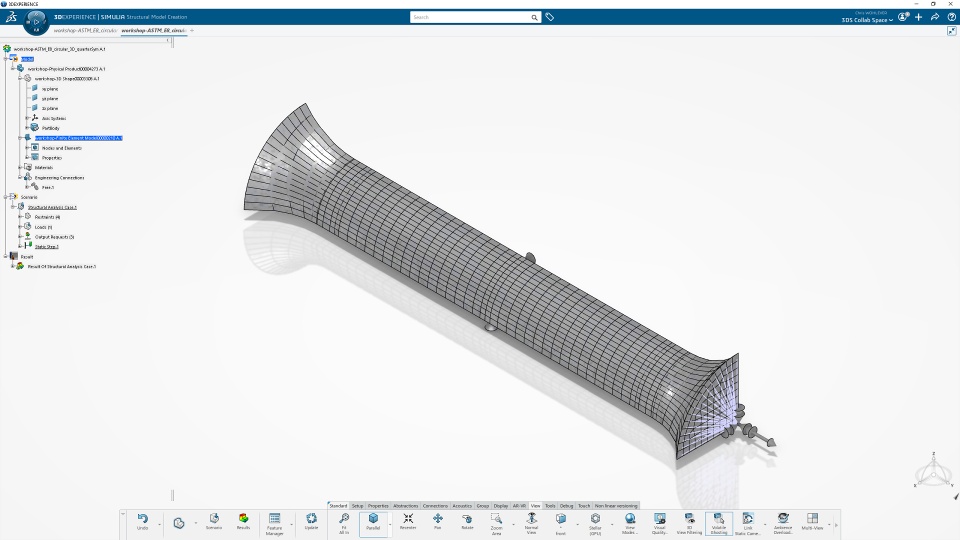The image size is (960, 540).
Task: Switch to the Tools tab
Action: pyautogui.click(x=550, y=506)
